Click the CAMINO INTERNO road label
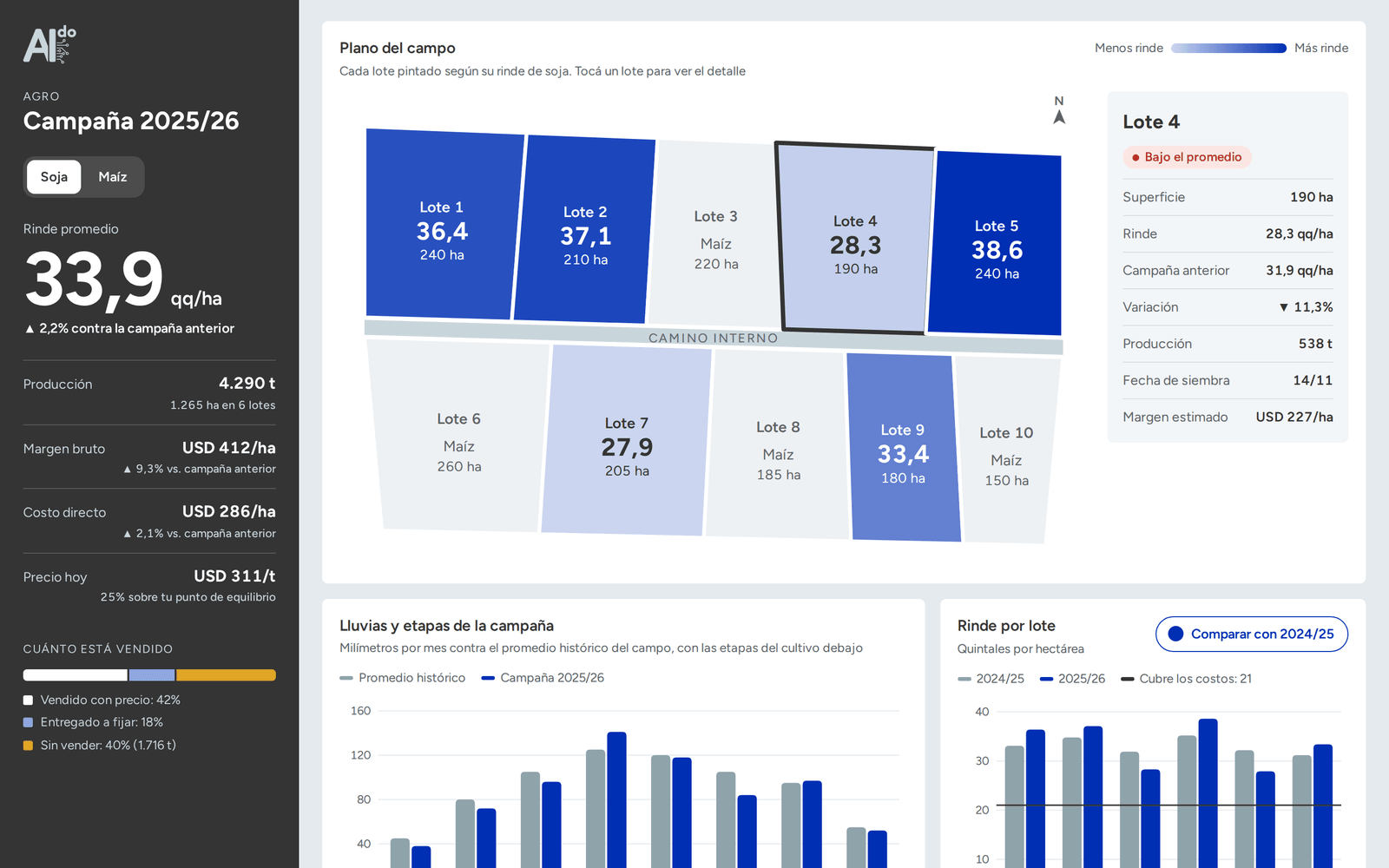 click(x=713, y=338)
